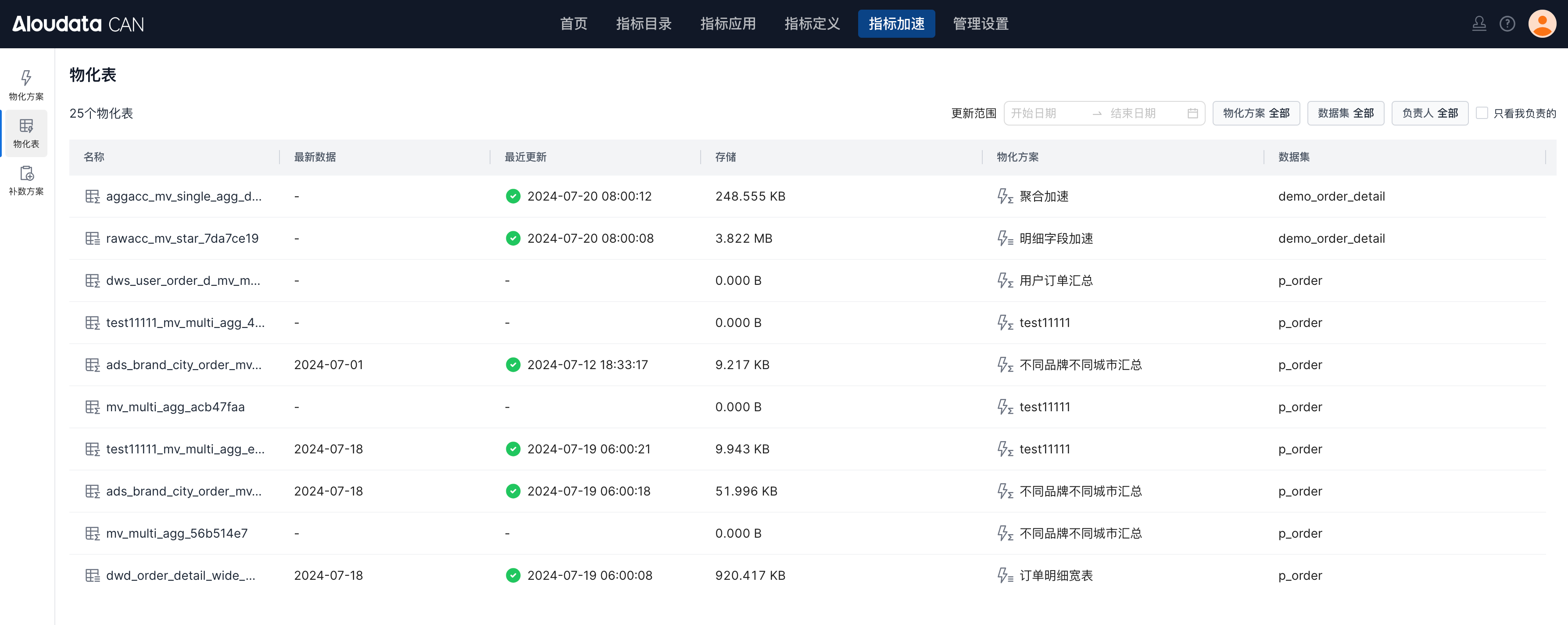The image size is (1568, 625).
Task: Expand the 负责人 全部 filter dropdown
Action: [x=1429, y=113]
